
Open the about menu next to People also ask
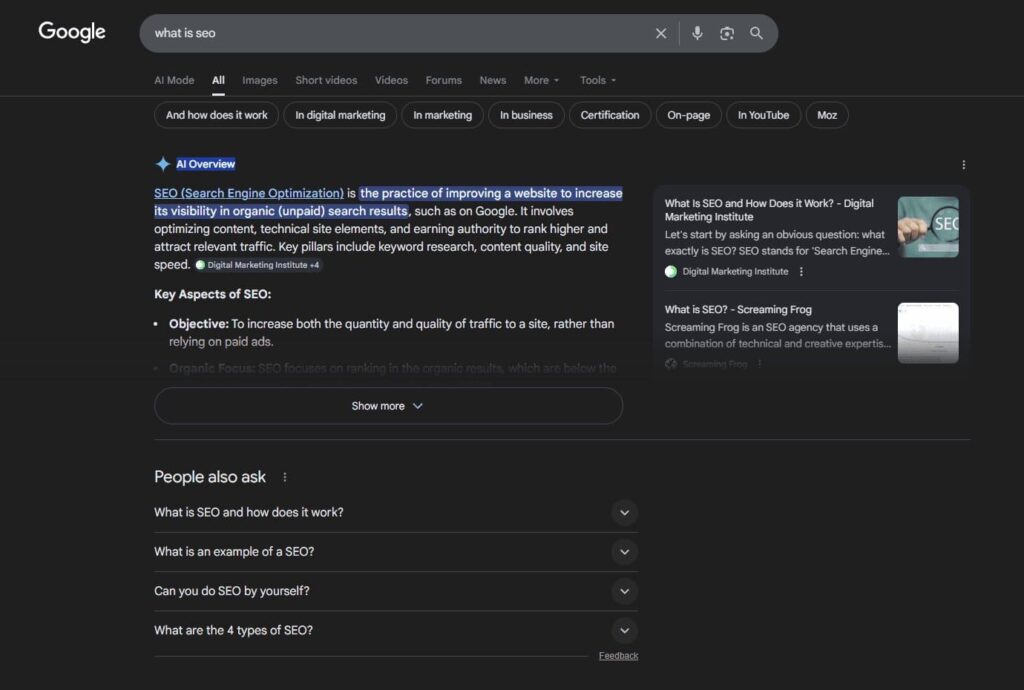coord(285,477)
